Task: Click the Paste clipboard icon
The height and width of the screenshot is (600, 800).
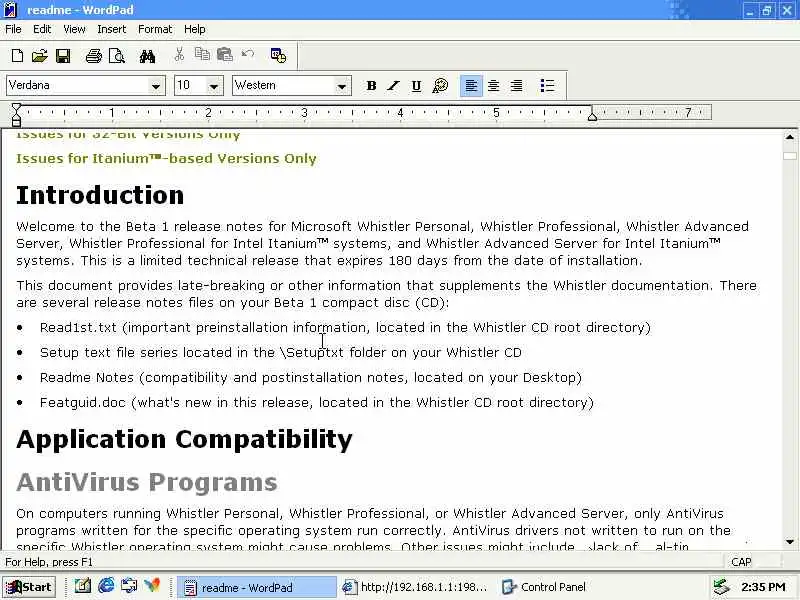Action: [x=225, y=54]
